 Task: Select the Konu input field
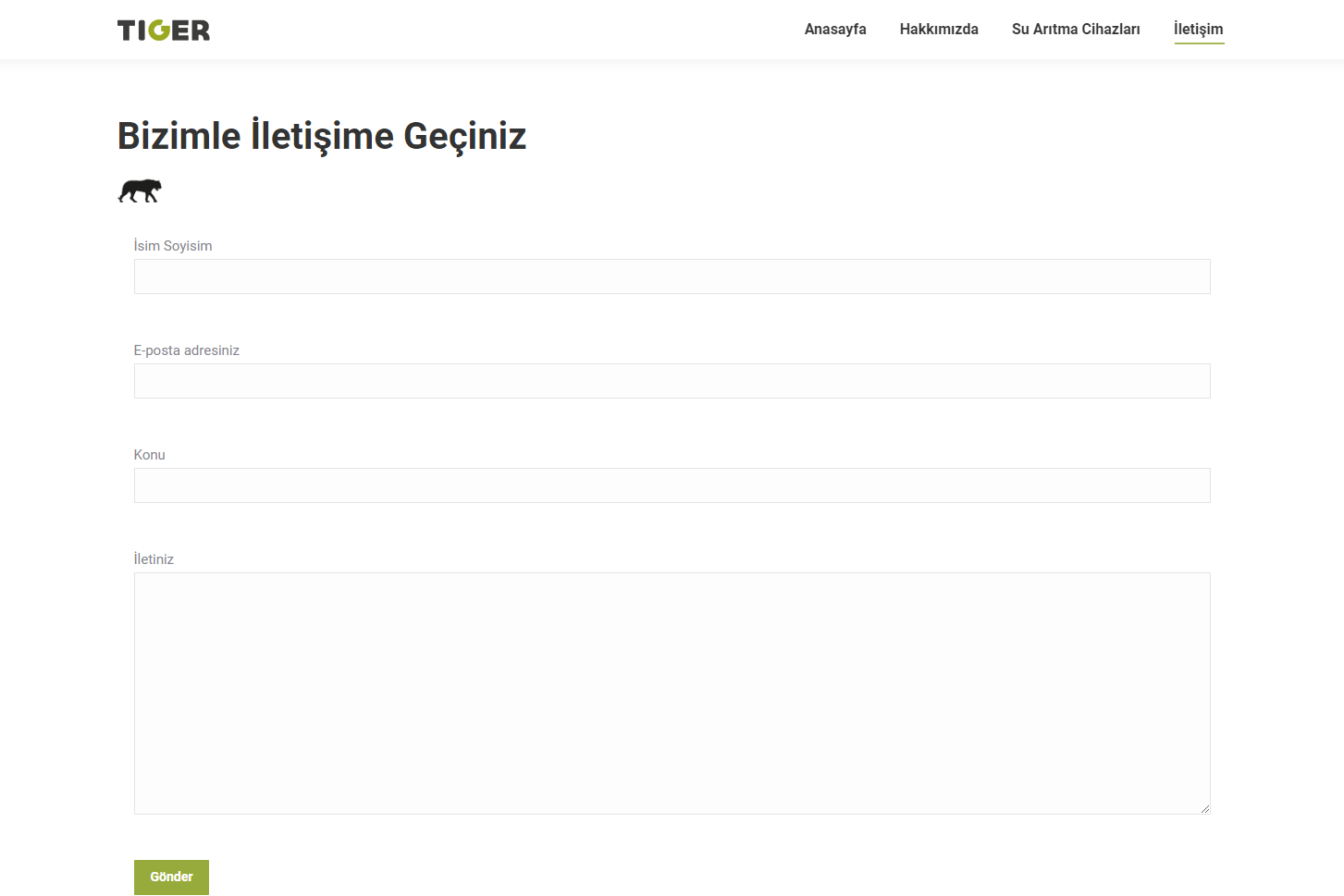click(672, 485)
